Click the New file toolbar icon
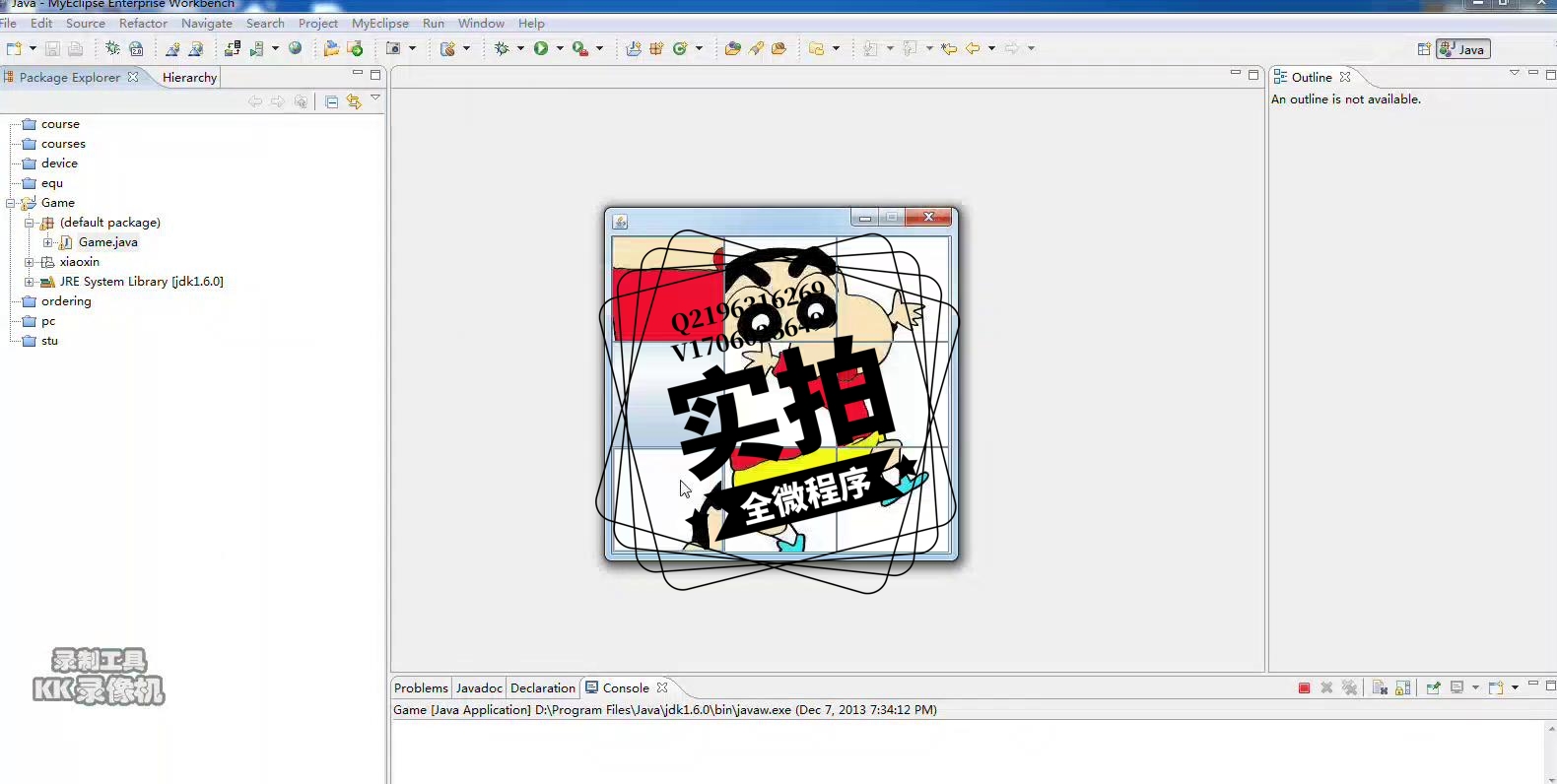The image size is (1557, 784). 14,48
